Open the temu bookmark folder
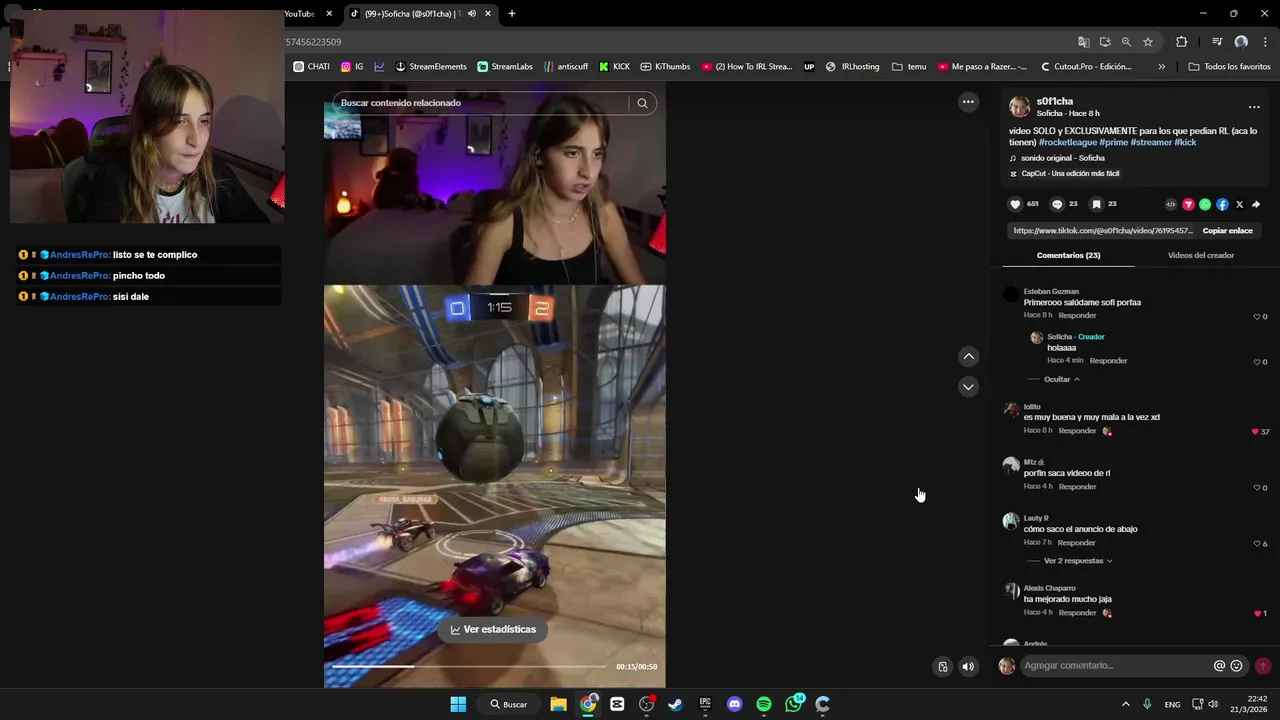This screenshot has width=1280, height=720. coord(908,67)
